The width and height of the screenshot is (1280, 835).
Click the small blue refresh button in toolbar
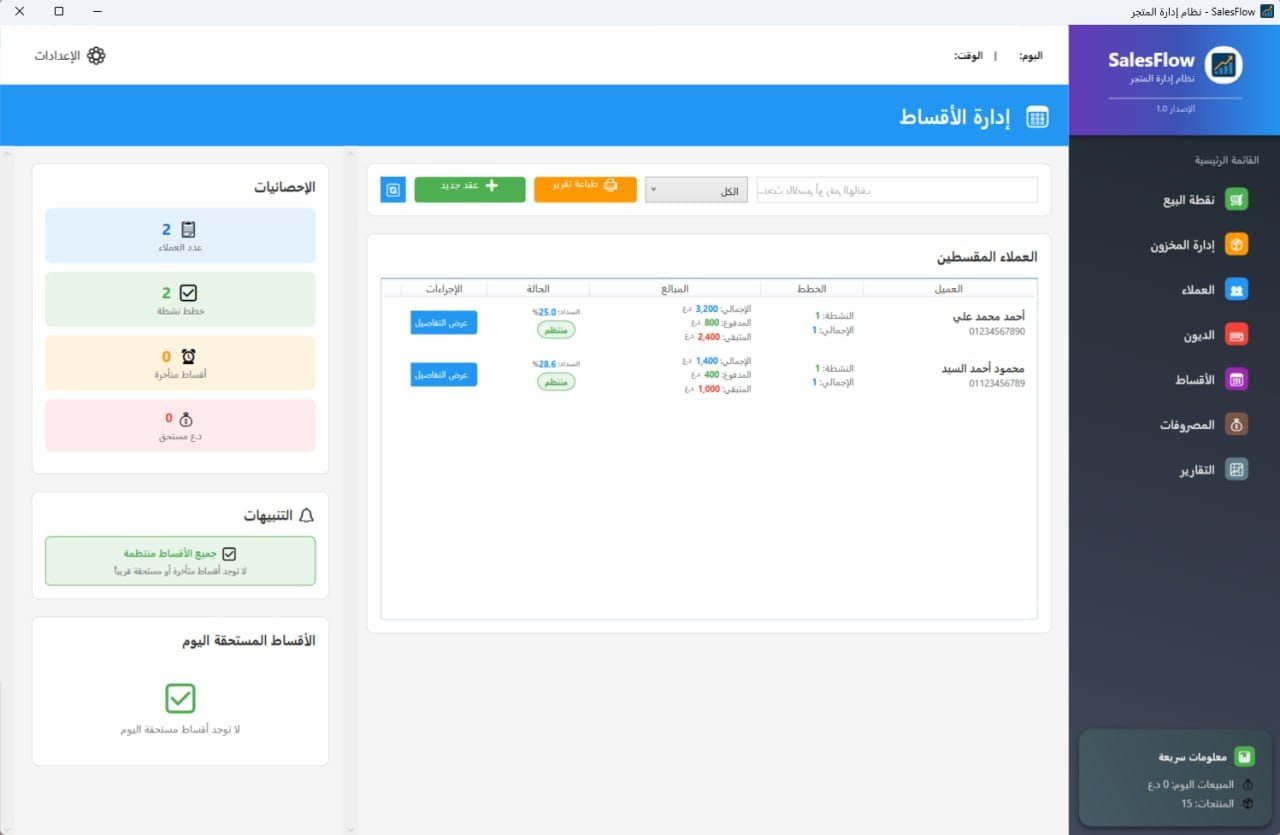pos(393,190)
